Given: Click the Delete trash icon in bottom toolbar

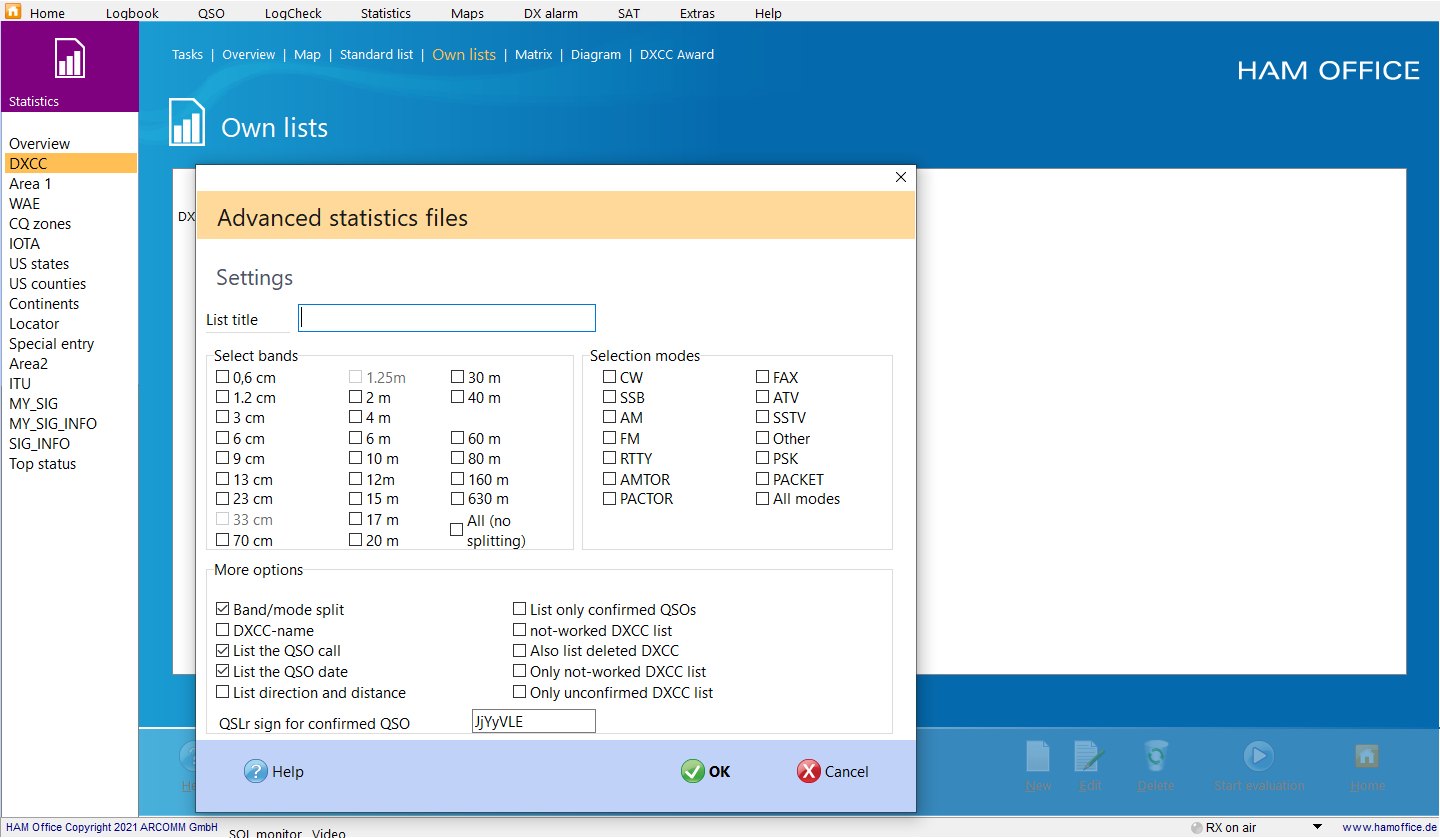Looking at the screenshot, I should (x=1155, y=755).
